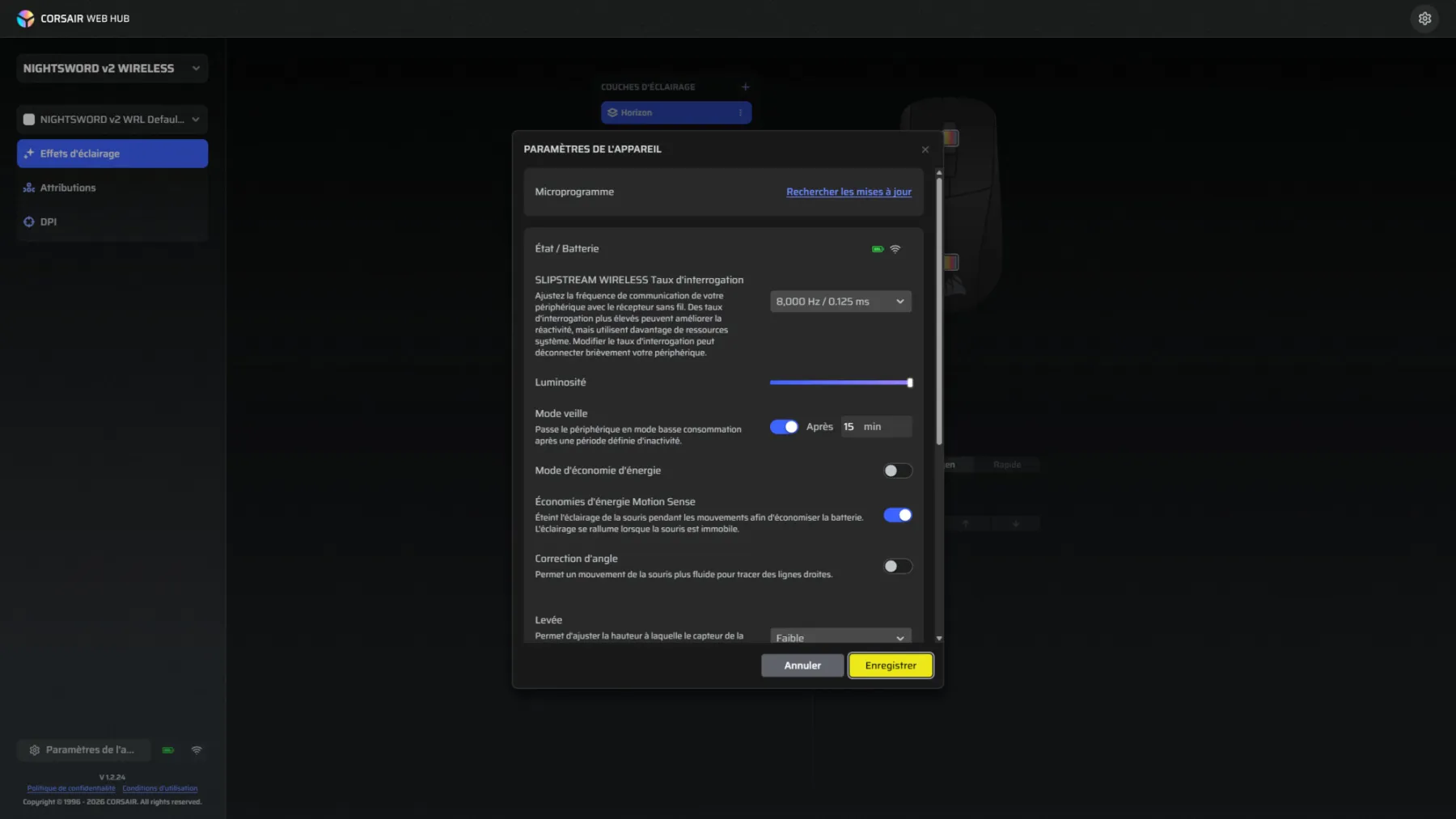
Task: Open DPI section
Action: click(112, 222)
